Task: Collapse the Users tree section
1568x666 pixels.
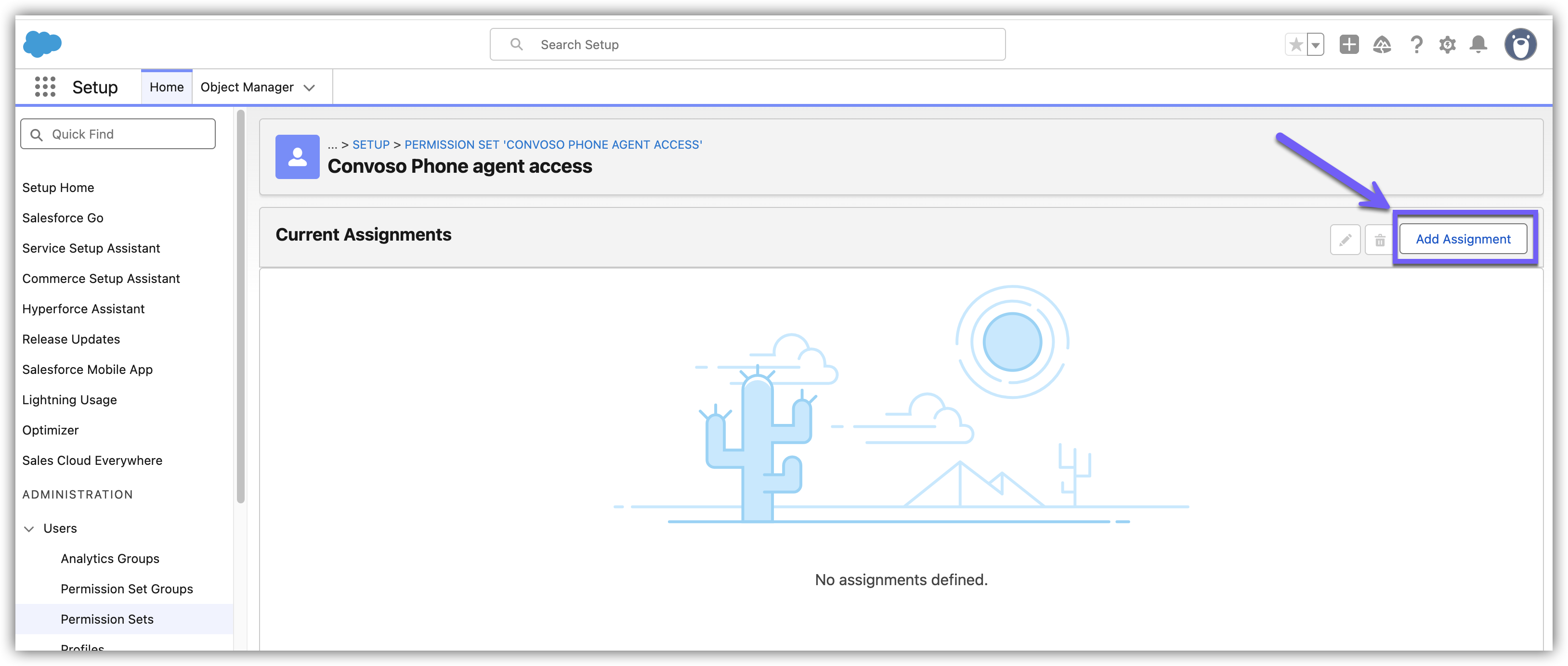Action: coord(28,528)
